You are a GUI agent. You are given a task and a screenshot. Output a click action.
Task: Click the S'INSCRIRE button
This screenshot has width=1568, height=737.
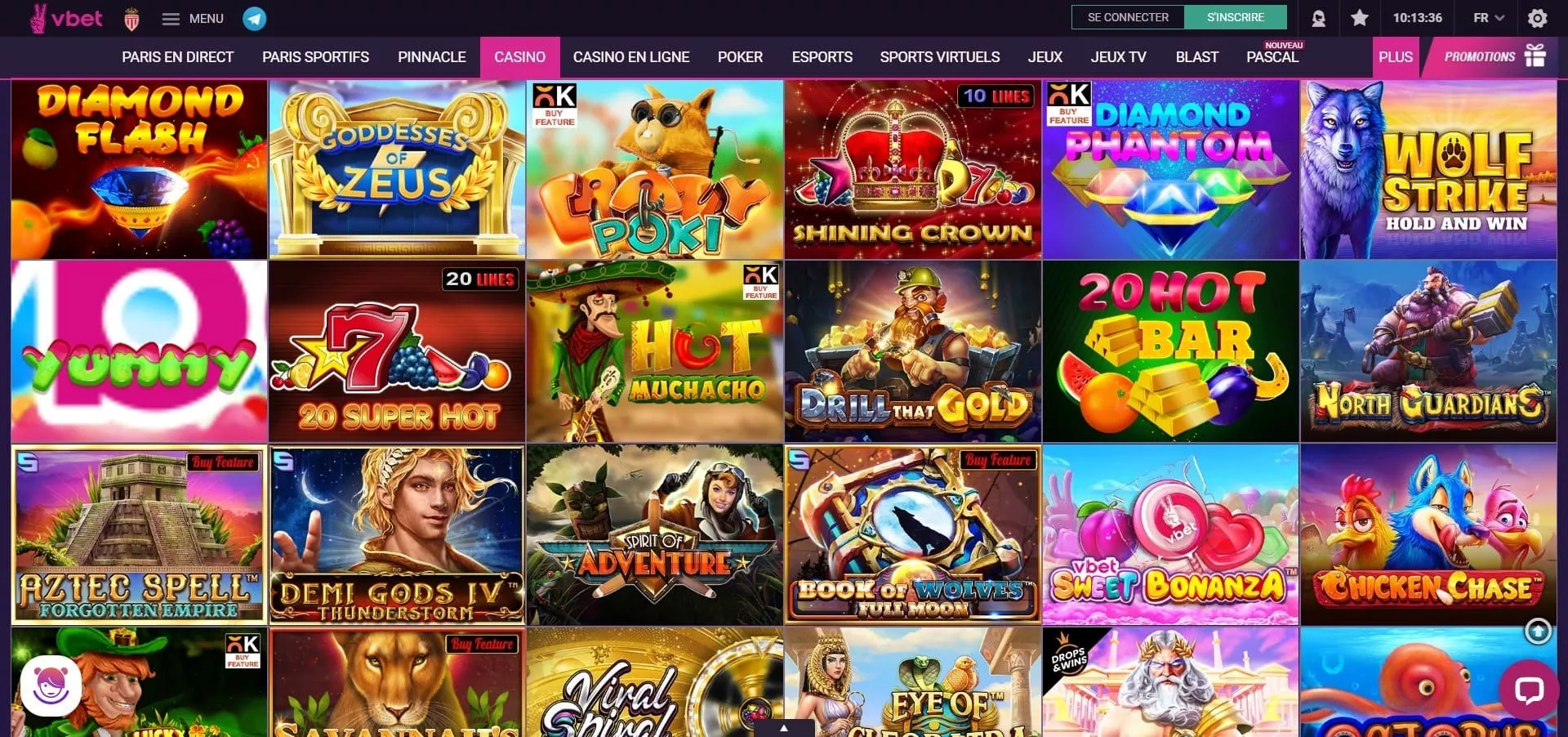[1236, 17]
